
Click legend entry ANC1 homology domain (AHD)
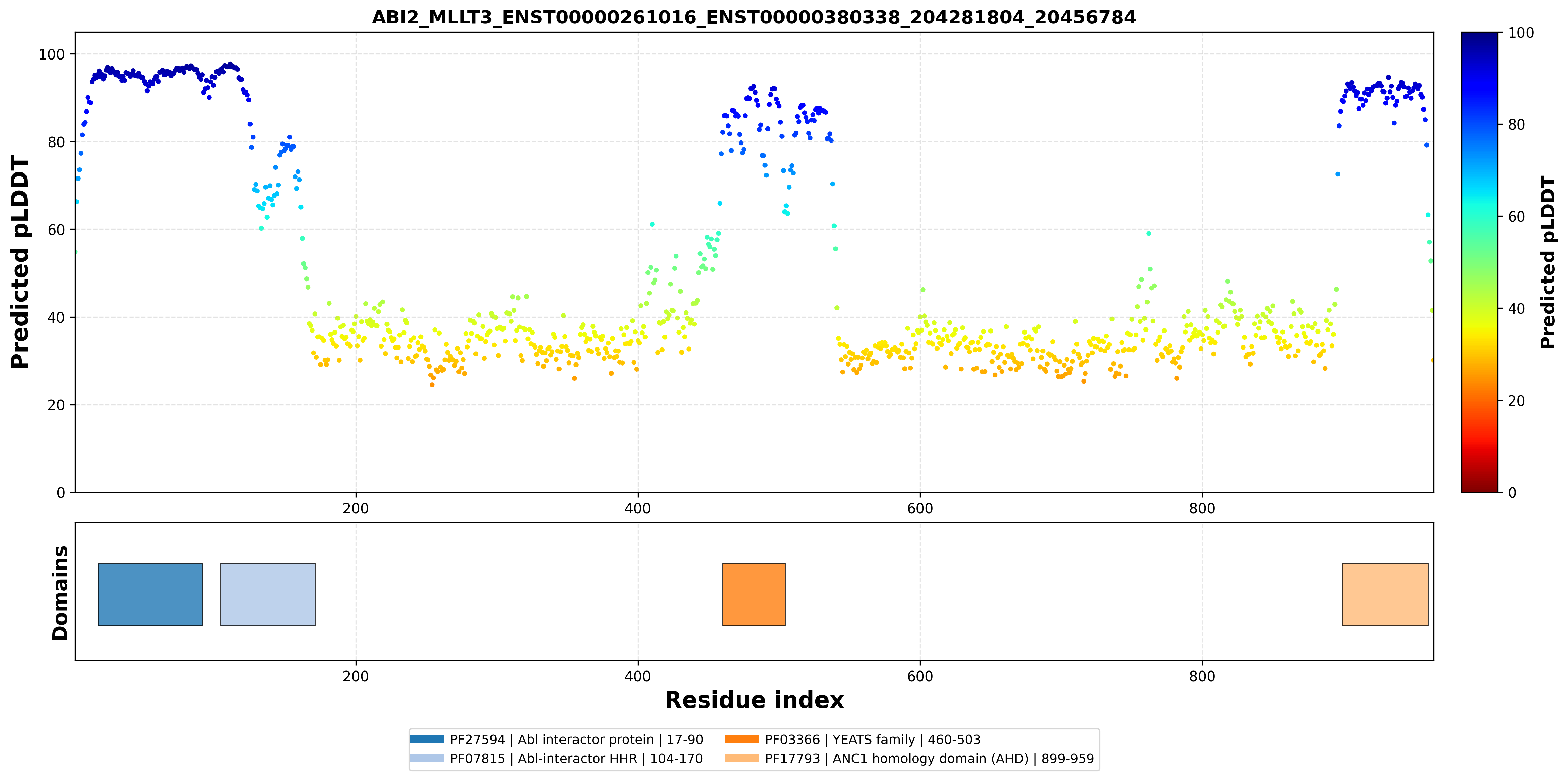[x=929, y=759]
